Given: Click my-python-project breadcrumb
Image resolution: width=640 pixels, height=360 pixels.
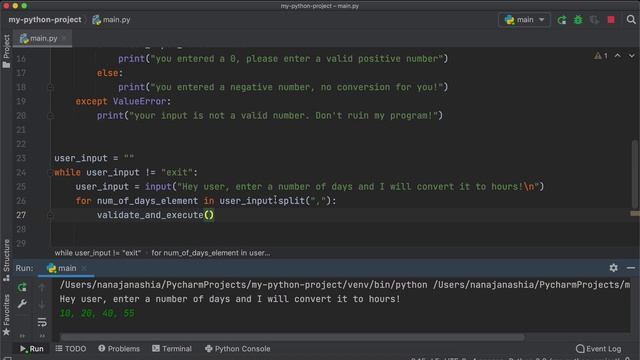Looking at the screenshot, I should [x=45, y=20].
